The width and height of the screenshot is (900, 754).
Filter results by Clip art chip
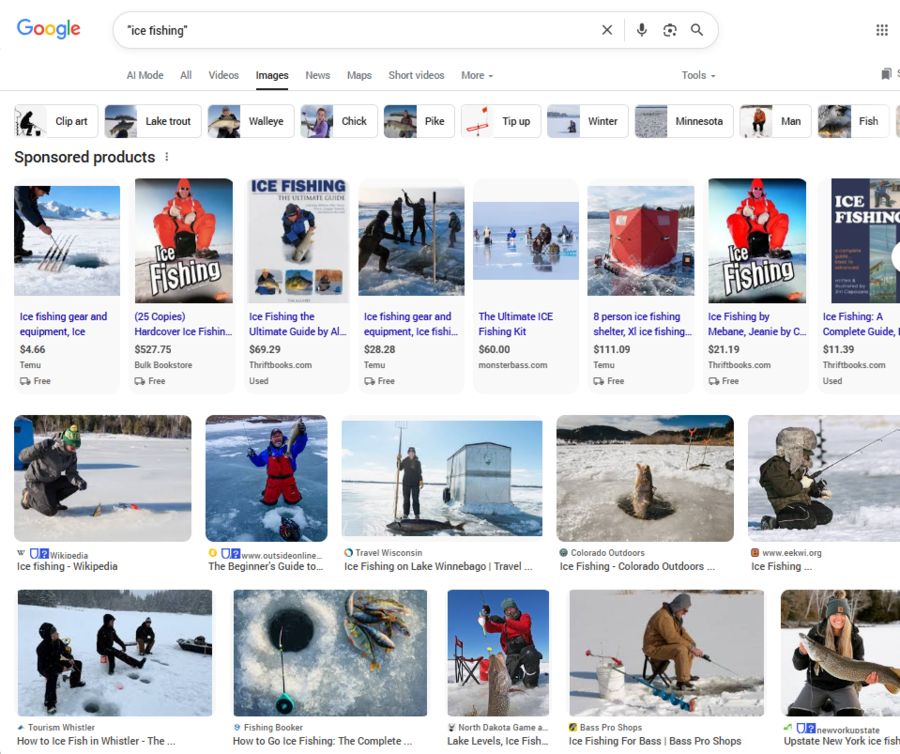click(56, 121)
